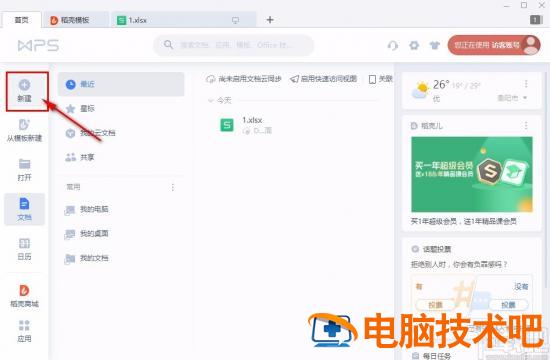
Task: Focus the search documents field
Action: [x=233, y=45]
